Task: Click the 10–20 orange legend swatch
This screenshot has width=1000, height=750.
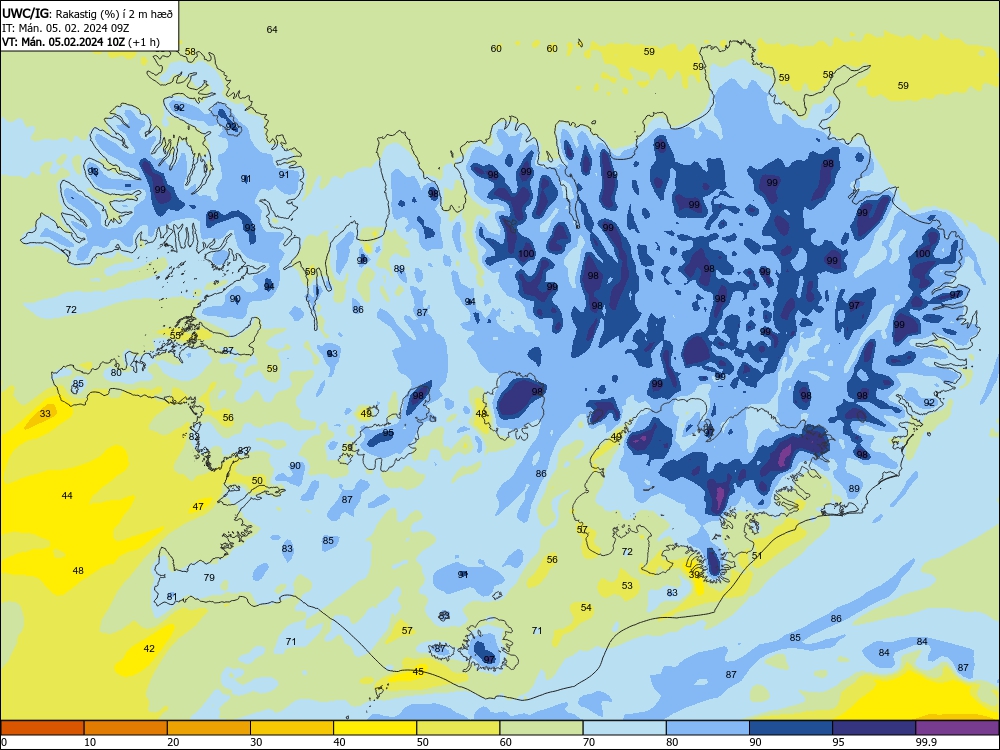Action: pyautogui.click(x=126, y=728)
